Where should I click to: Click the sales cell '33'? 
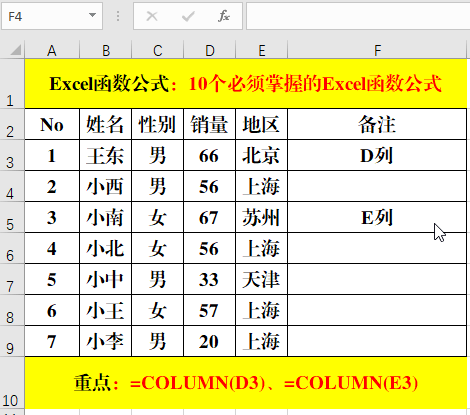[210, 279]
